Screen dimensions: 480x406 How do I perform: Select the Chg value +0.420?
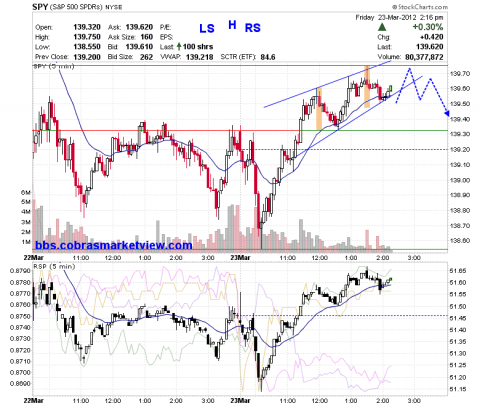pos(431,37)
